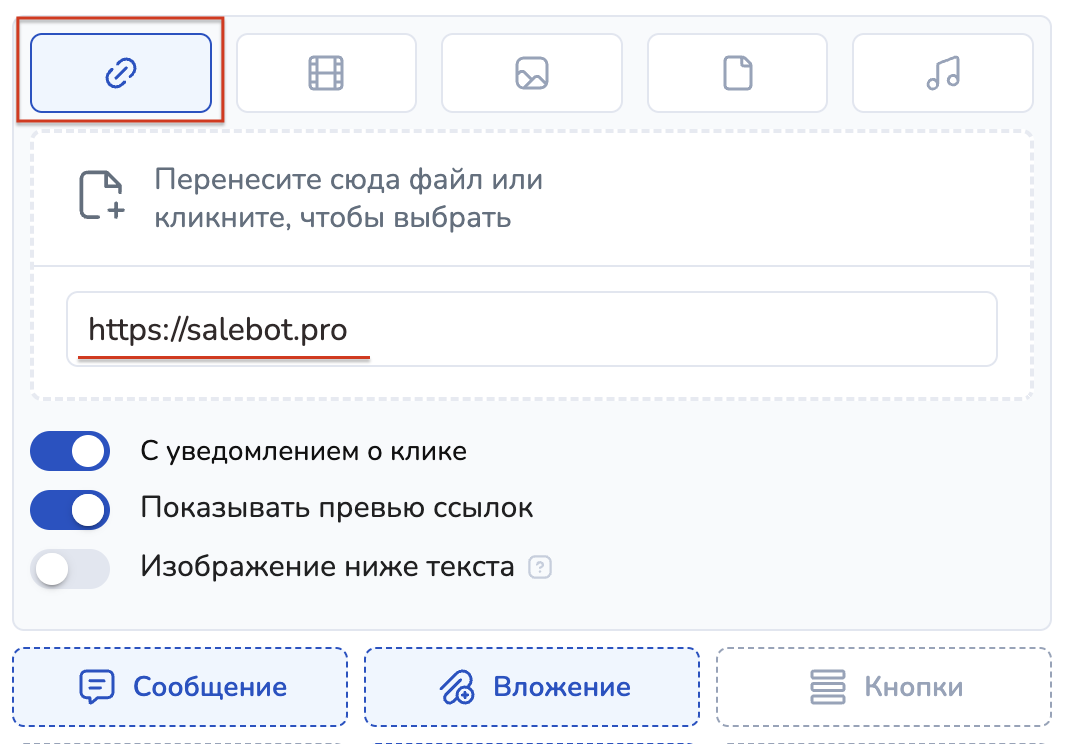Click the Показывать превью ссылок label
Viewport: 1074px width, 744px height.
pos(337,508)
